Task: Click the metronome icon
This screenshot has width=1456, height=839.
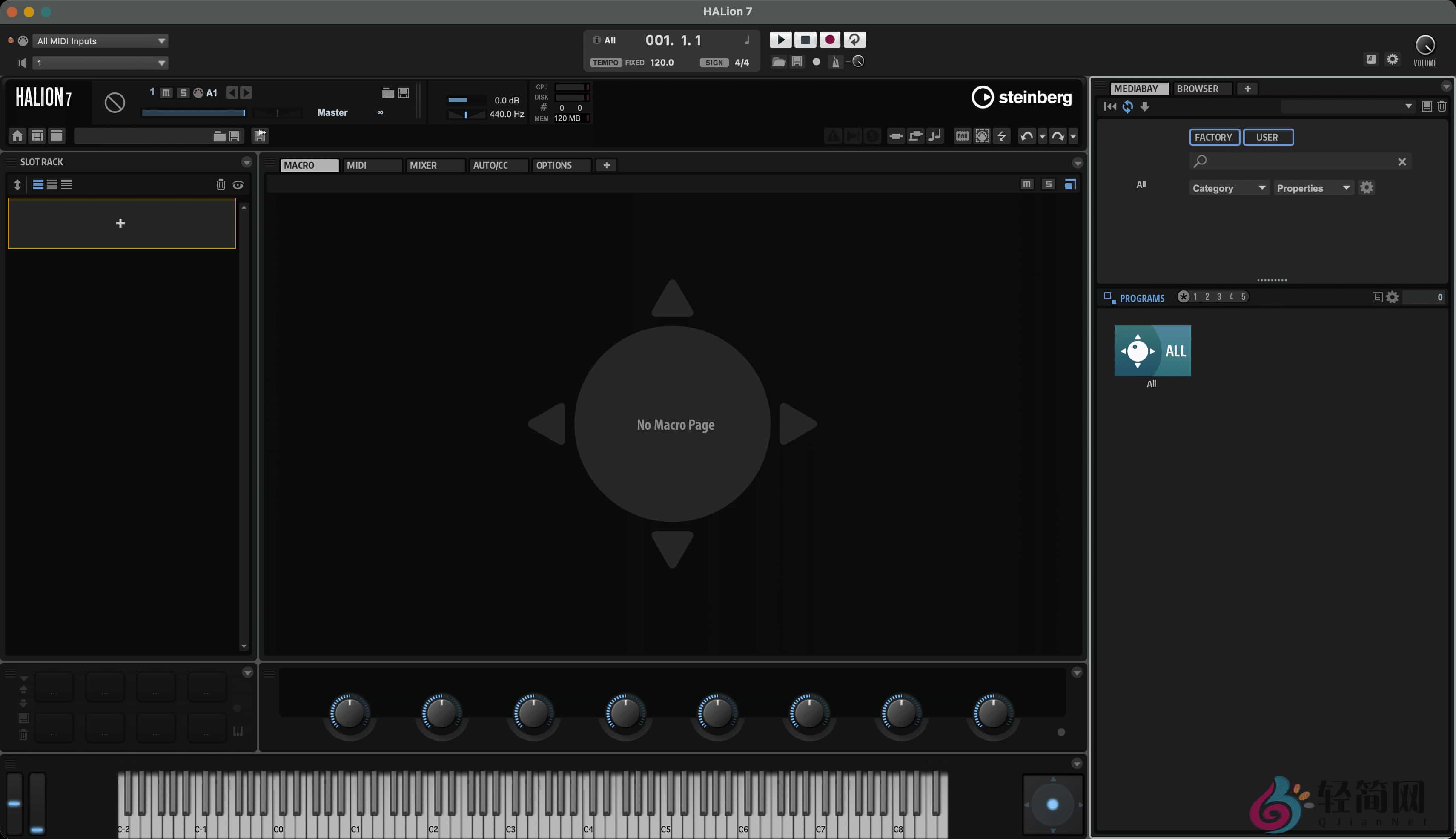Action: point(835,62)
